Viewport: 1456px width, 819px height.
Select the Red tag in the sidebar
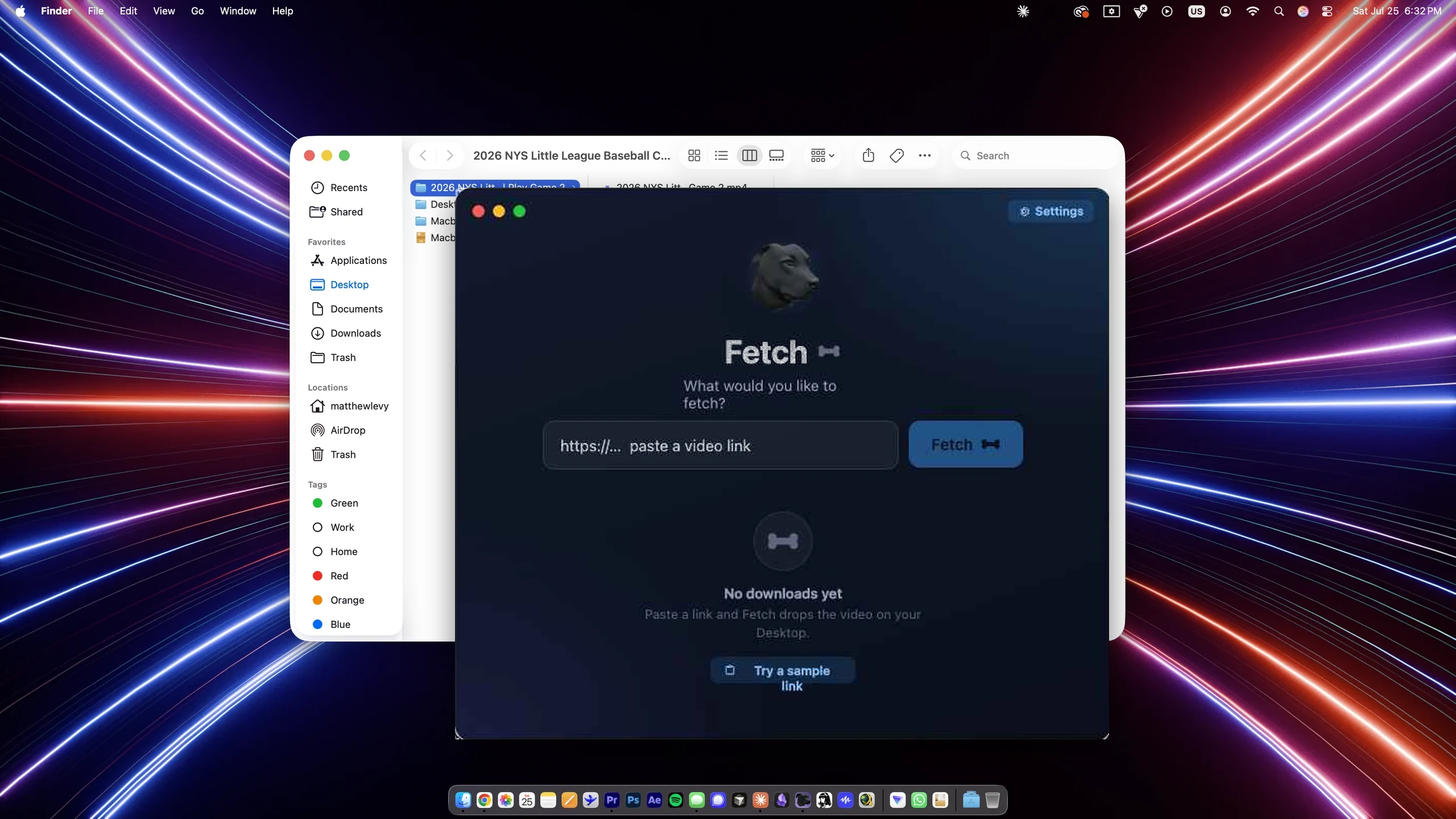coord(339,576)
